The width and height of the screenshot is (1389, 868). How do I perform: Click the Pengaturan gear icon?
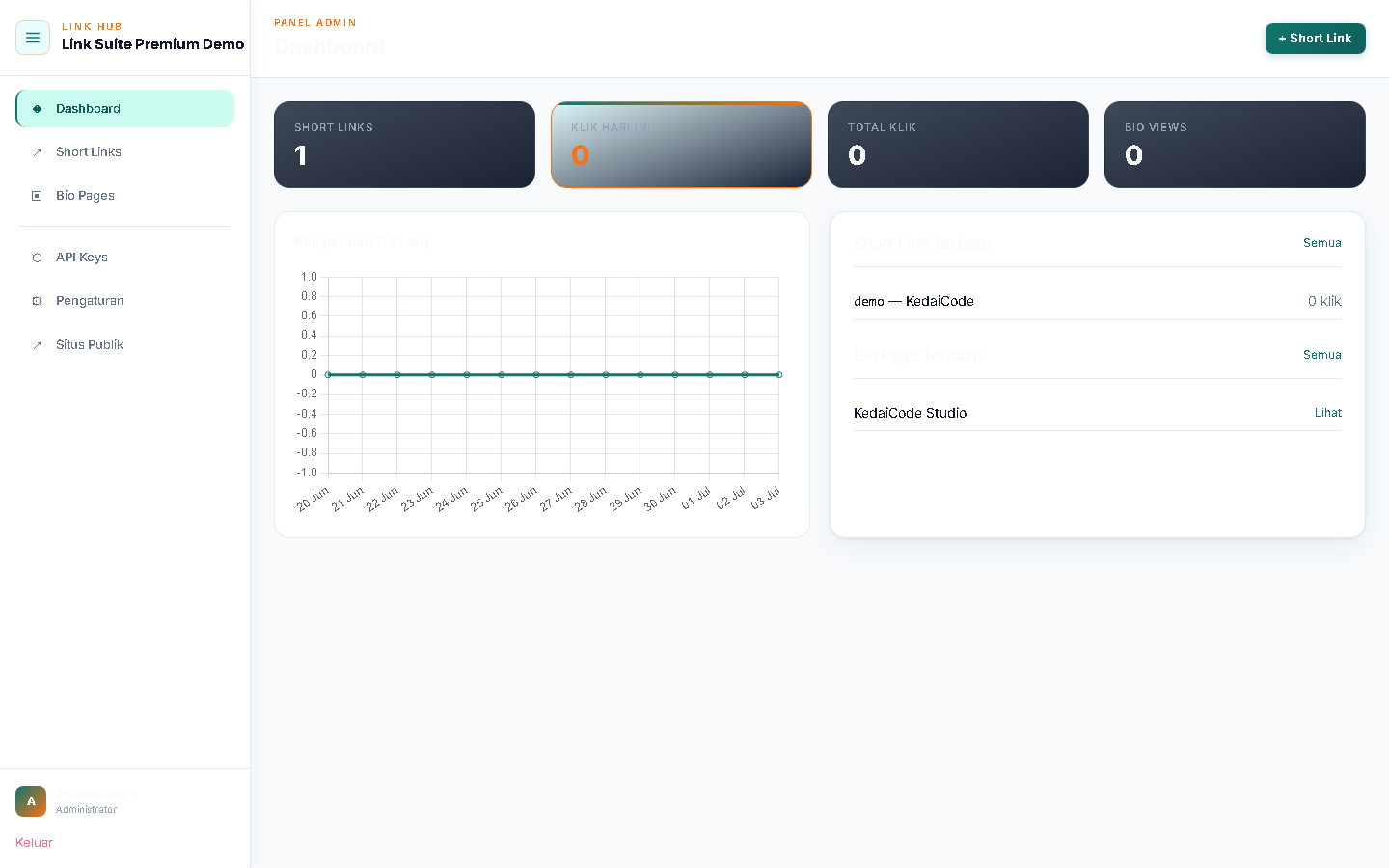pyautogui.click(x=37, y=301)
